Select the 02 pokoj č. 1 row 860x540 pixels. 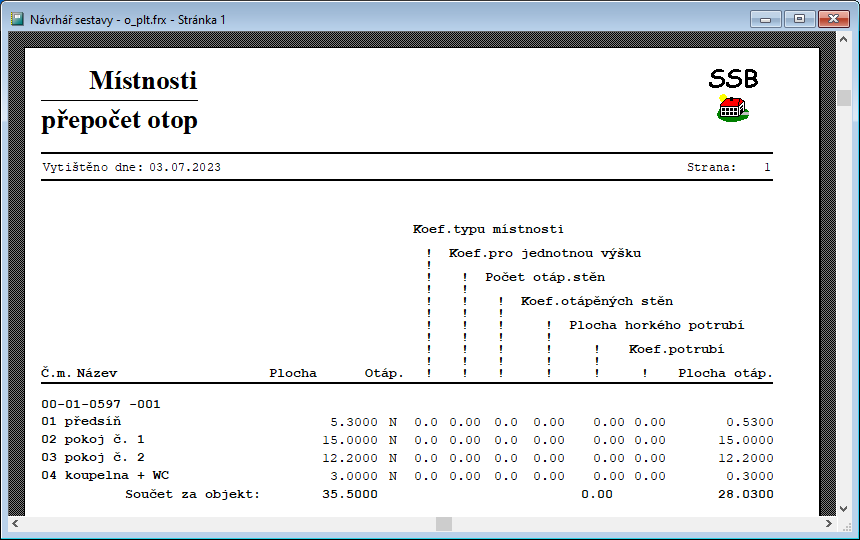click(x=93, y=439)
